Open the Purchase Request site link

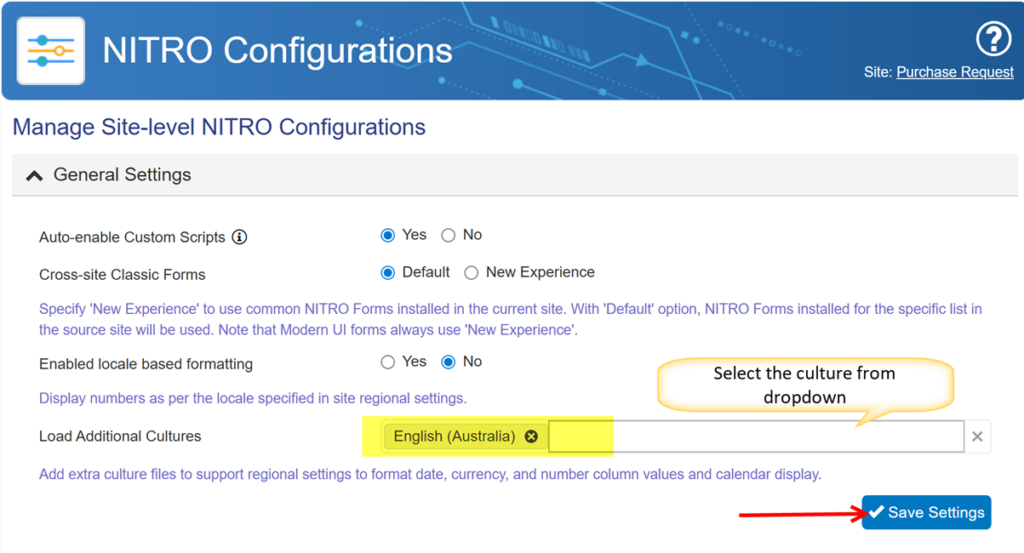[955, 72]
